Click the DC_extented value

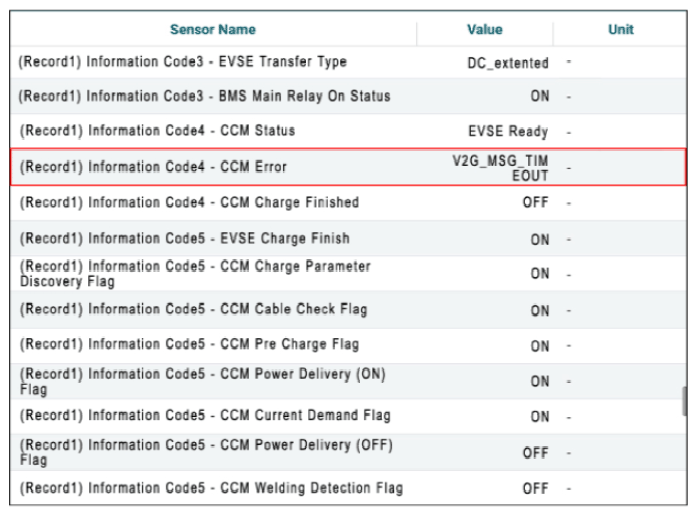tap(508, 63)
